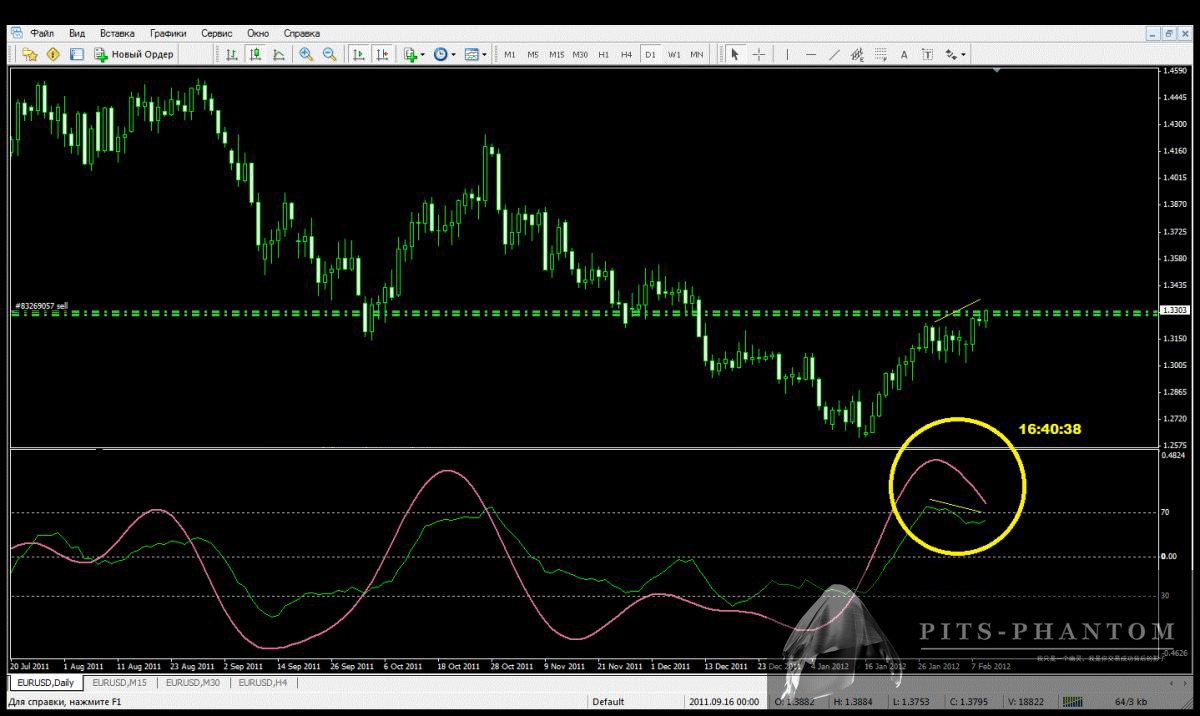Select the crosshair tool
Image resolution: width=1200 pixels, height=716 pixels.
759,54
